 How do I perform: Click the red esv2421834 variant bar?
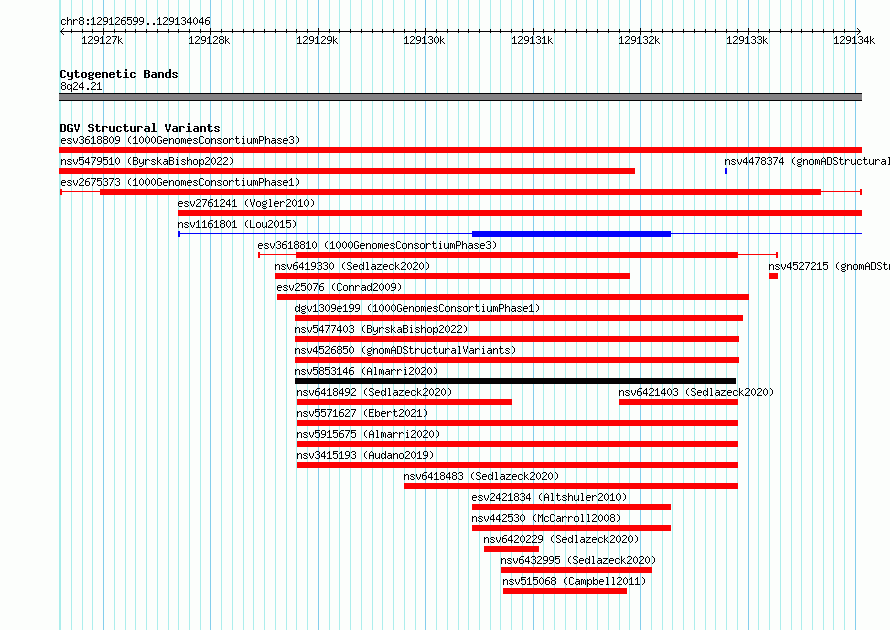click(x=571, y=507)
